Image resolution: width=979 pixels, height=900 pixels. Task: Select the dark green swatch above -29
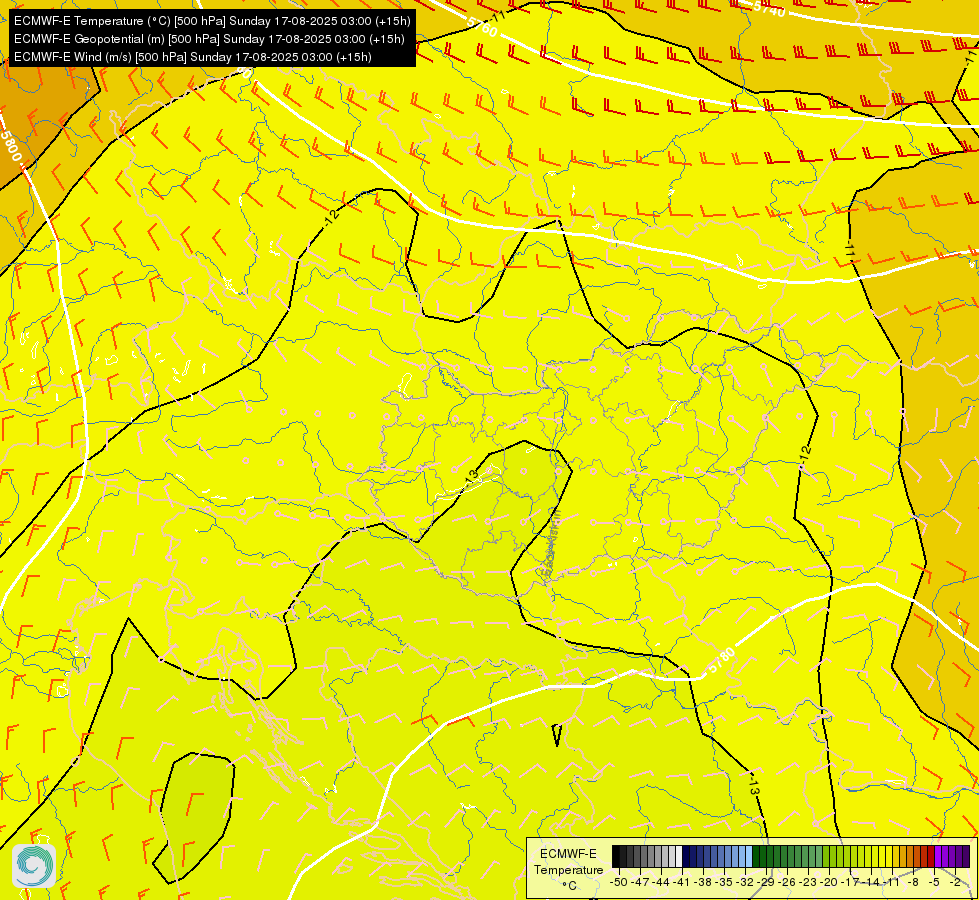click(x=763, y=856)
